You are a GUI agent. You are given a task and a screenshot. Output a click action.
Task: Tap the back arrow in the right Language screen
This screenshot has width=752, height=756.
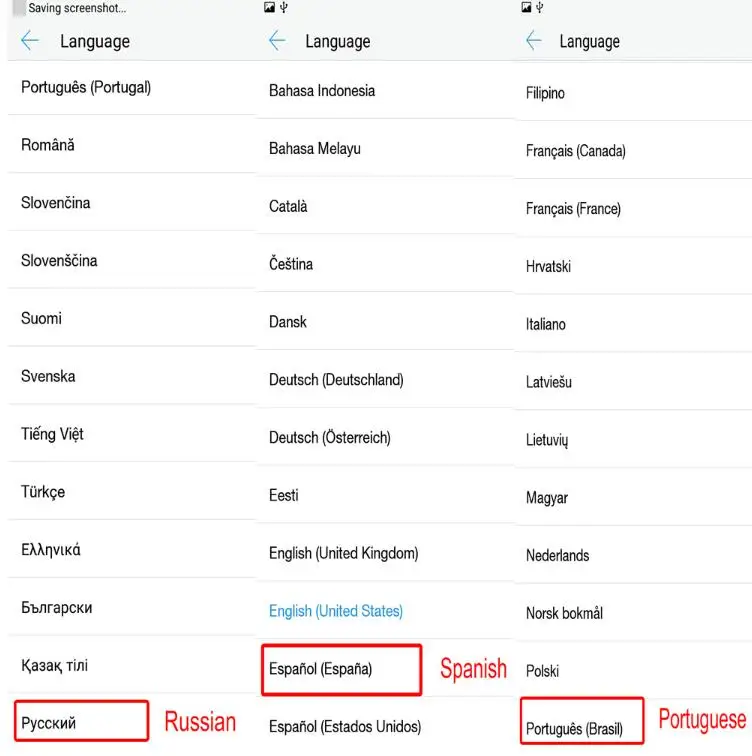tap(534, 40)
